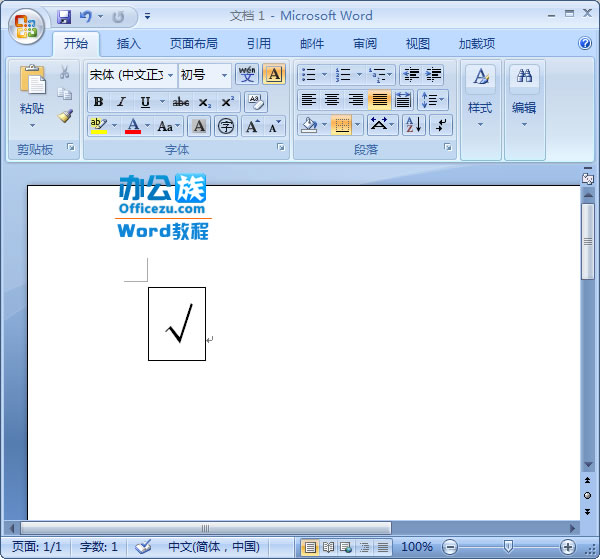This screenshot has width=600, height=559.
Task: Open the 邮件 tab
Action: pyautogui.click(x=312, y=44)
